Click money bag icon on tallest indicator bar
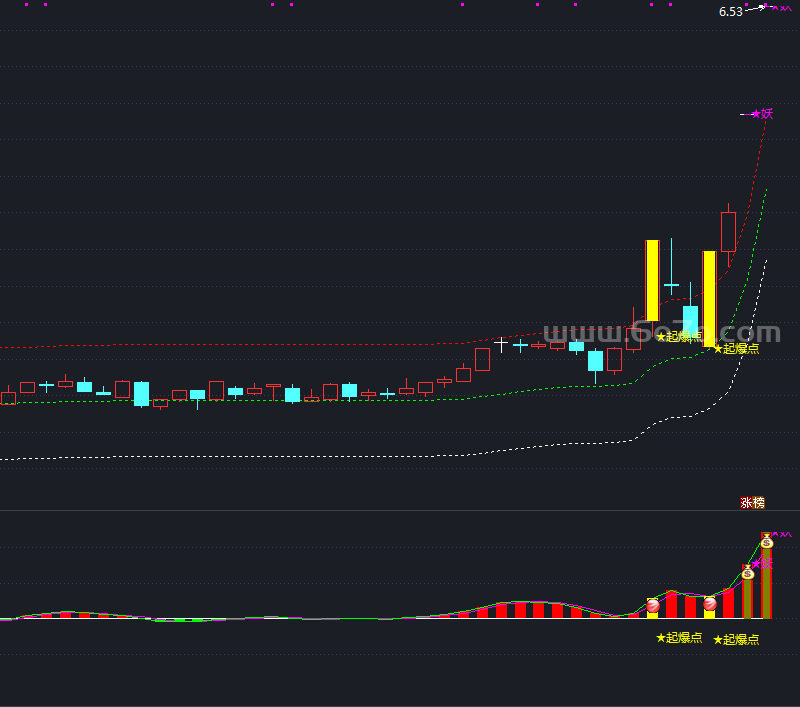 766,541
